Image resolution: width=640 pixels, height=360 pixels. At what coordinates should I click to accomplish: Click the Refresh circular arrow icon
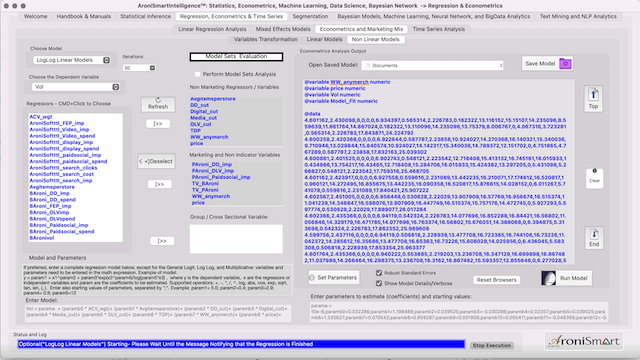click(158, 100)
